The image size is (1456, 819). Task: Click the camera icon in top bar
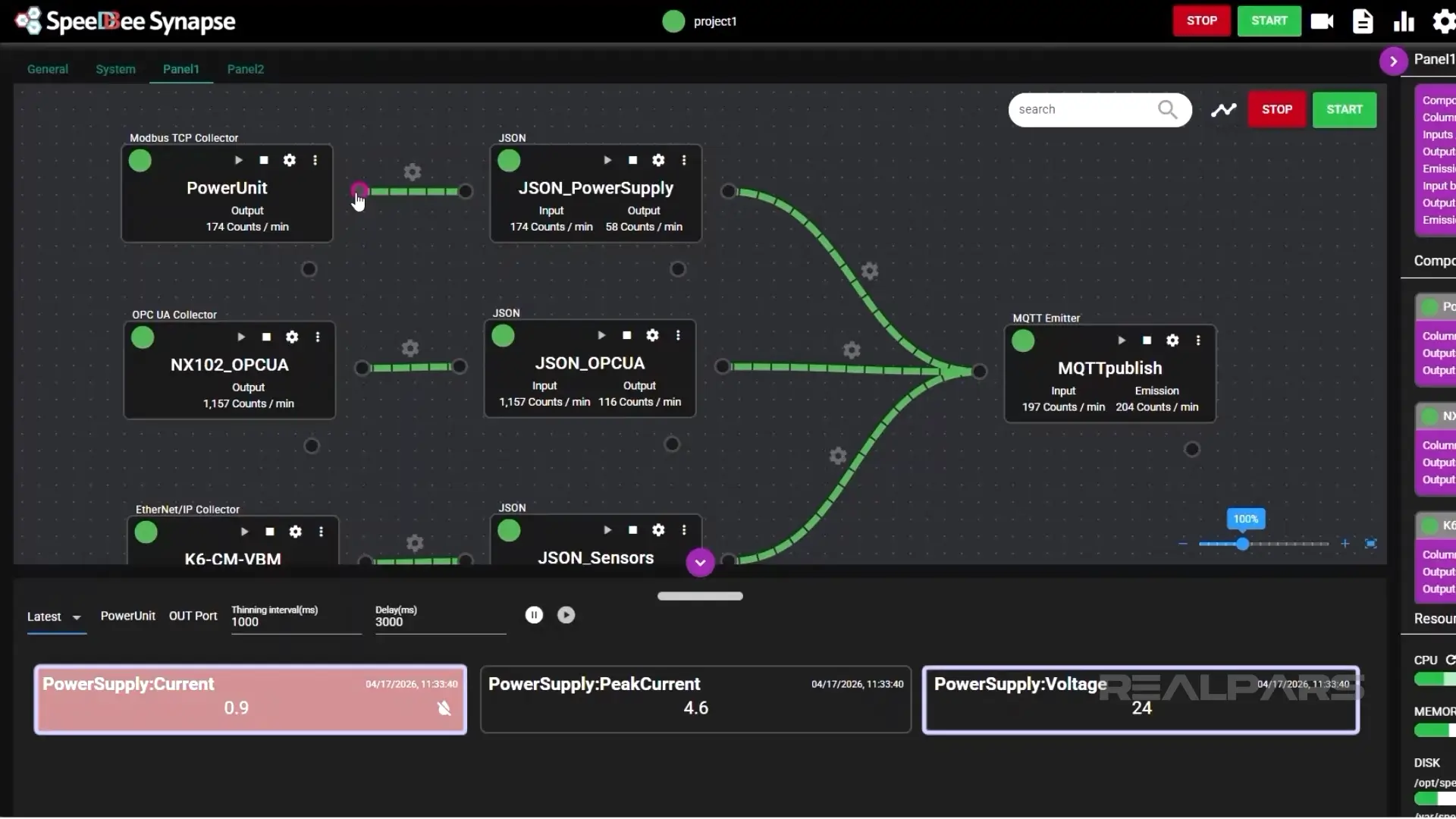1322,21
